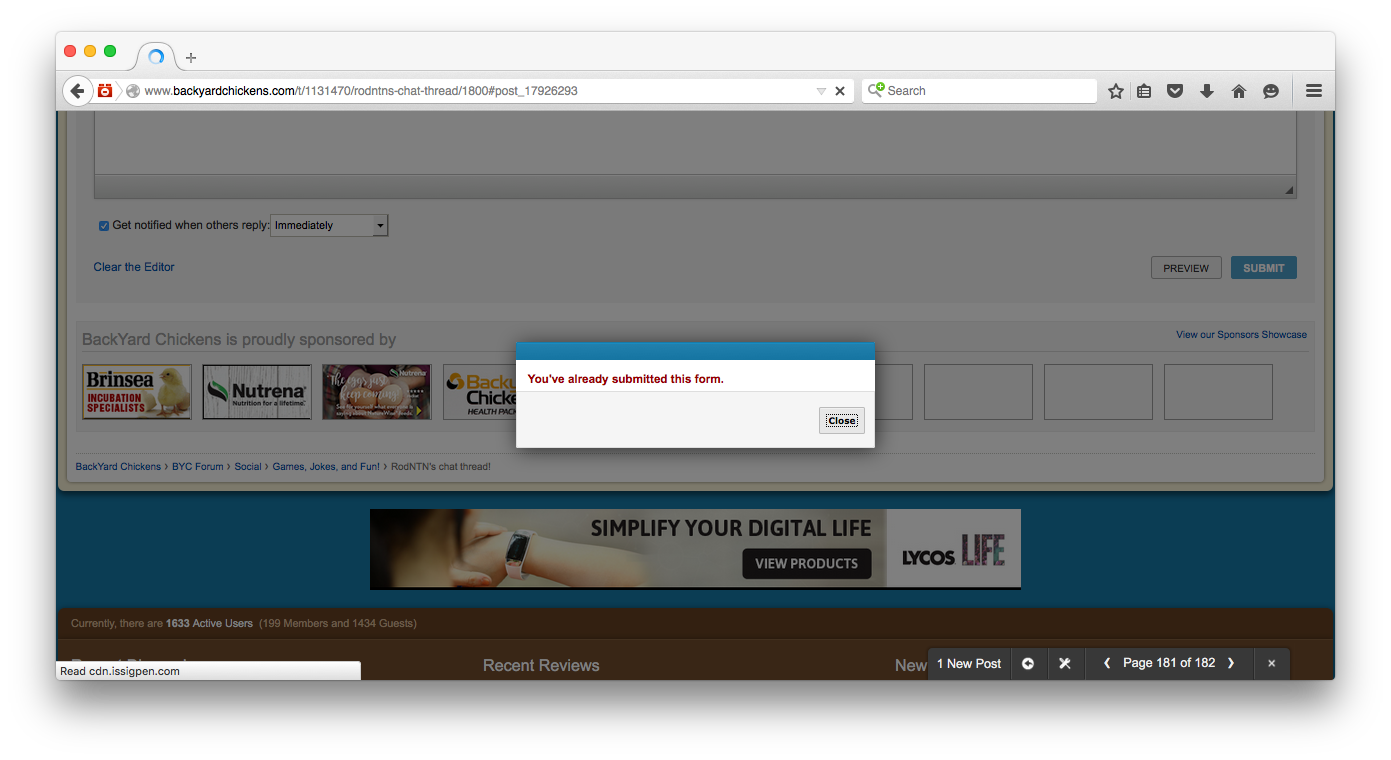Click the browser Back arrow button
The height and width of the screenshot is (760, 1391).
pos(77,91)
